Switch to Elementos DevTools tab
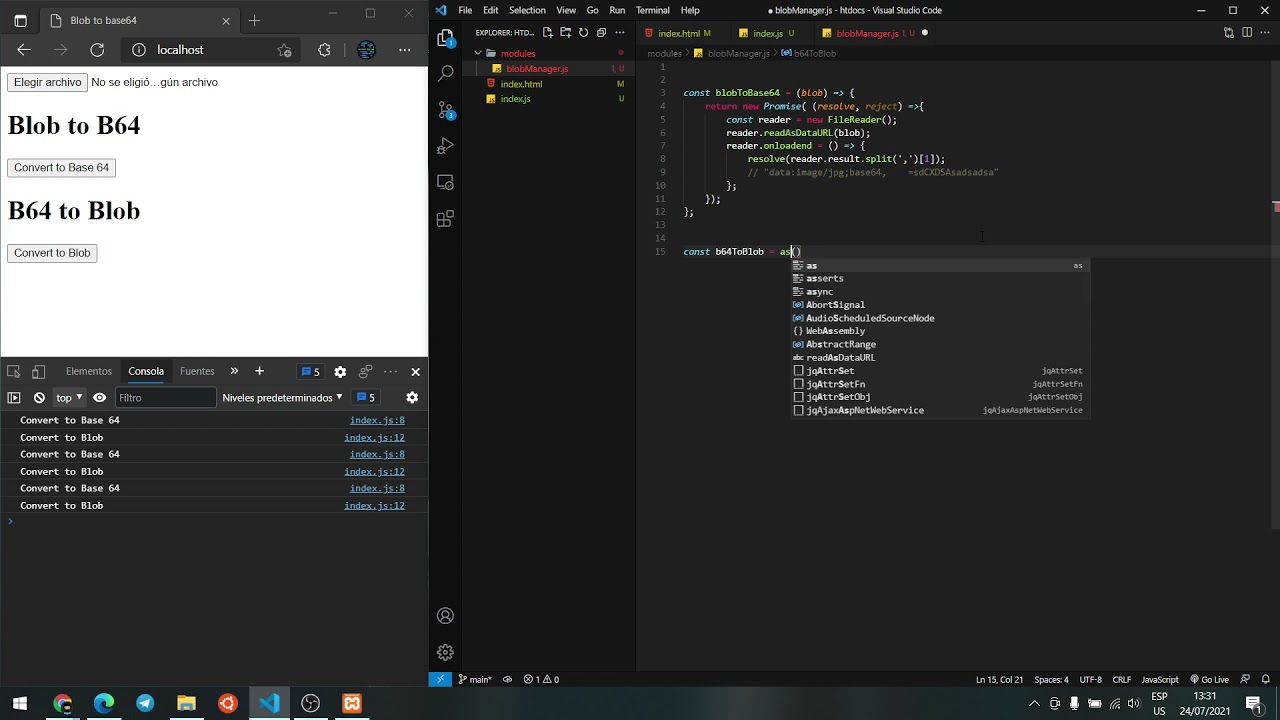 click(x=89, y=372)
